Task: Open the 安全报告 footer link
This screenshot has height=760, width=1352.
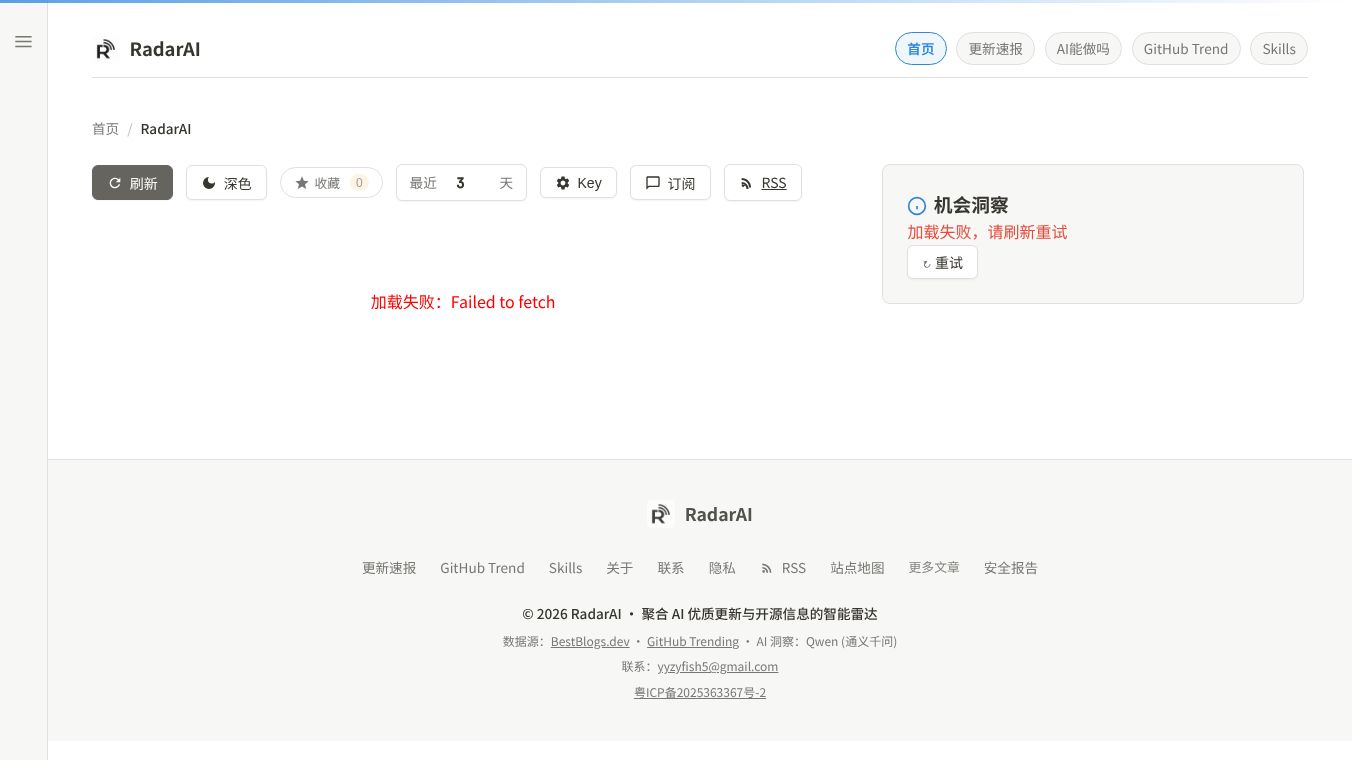Action: 1011,568
